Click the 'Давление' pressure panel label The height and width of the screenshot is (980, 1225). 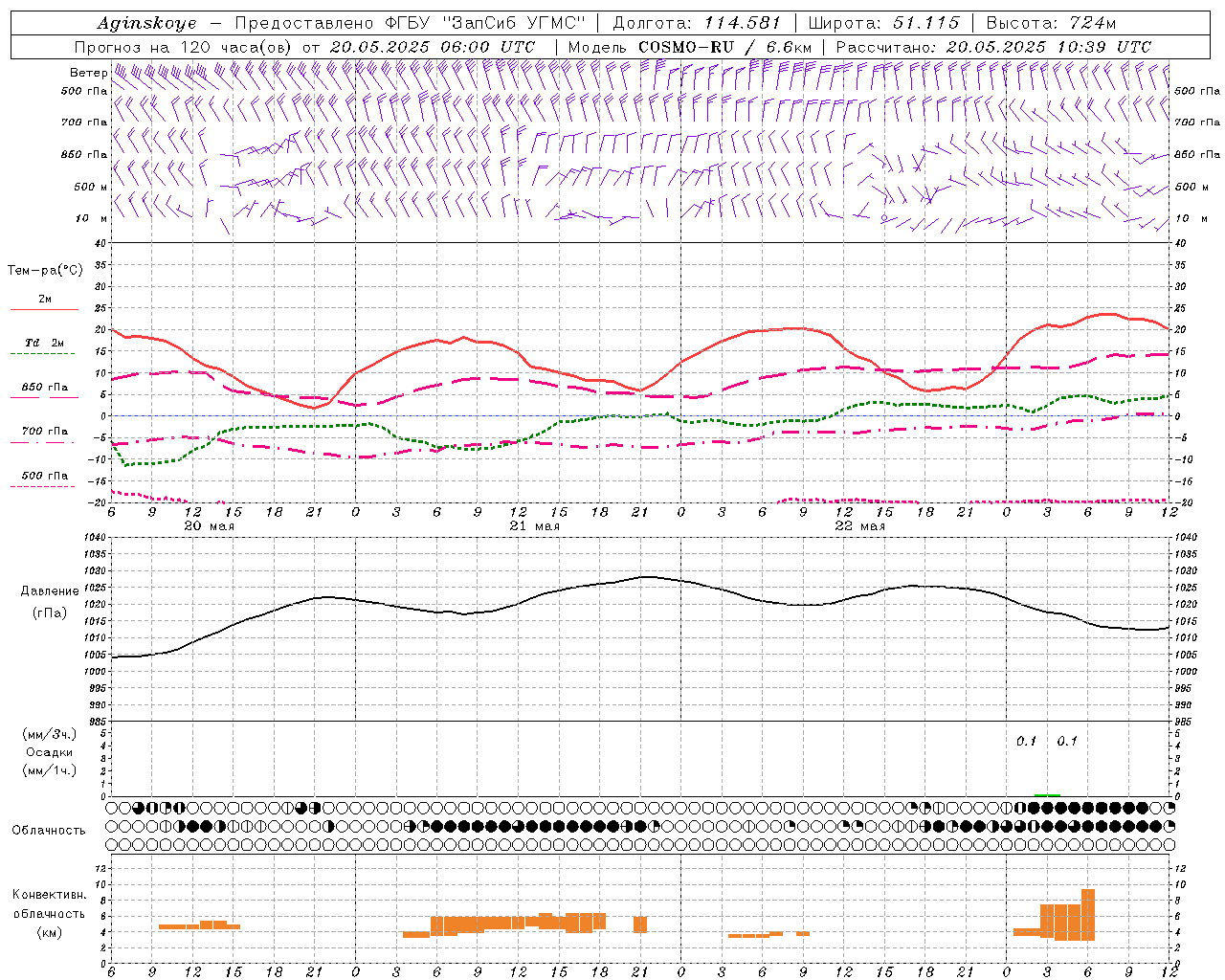[50, 591]
